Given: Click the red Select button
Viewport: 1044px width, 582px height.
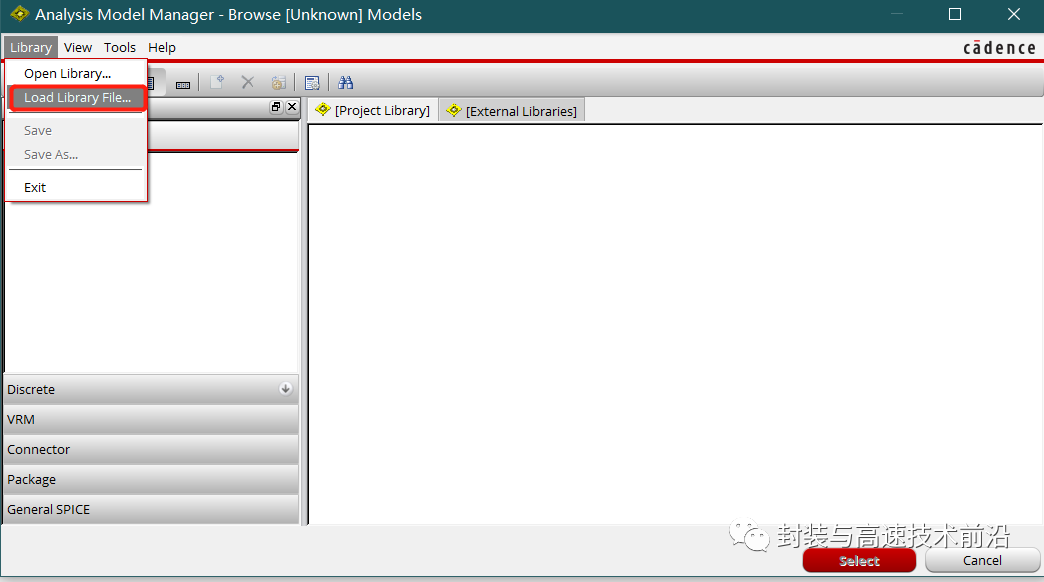Looking at the screenshot, I should [x=859, y=561].
